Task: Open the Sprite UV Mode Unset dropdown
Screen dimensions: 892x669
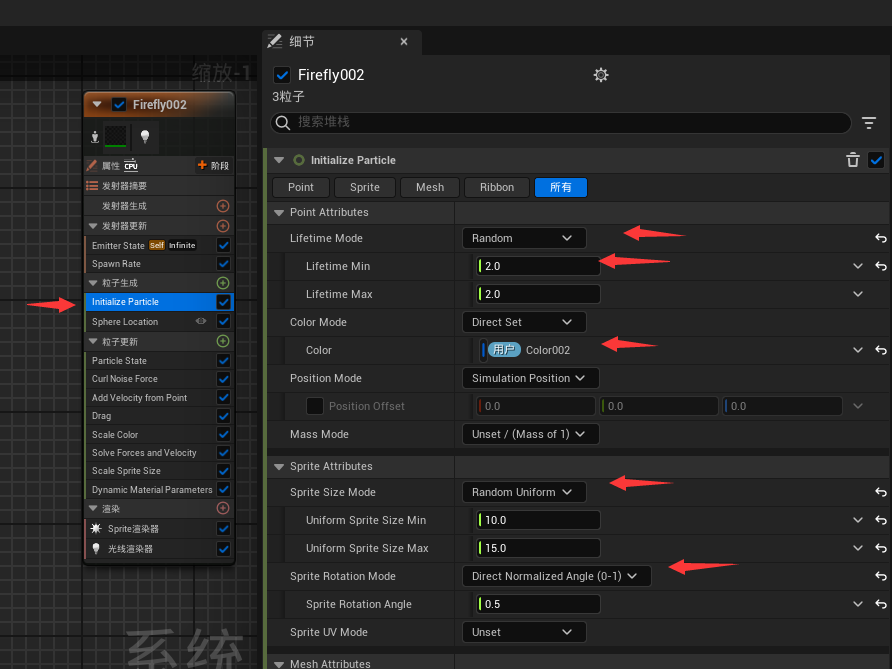Action: coord(524,632)
